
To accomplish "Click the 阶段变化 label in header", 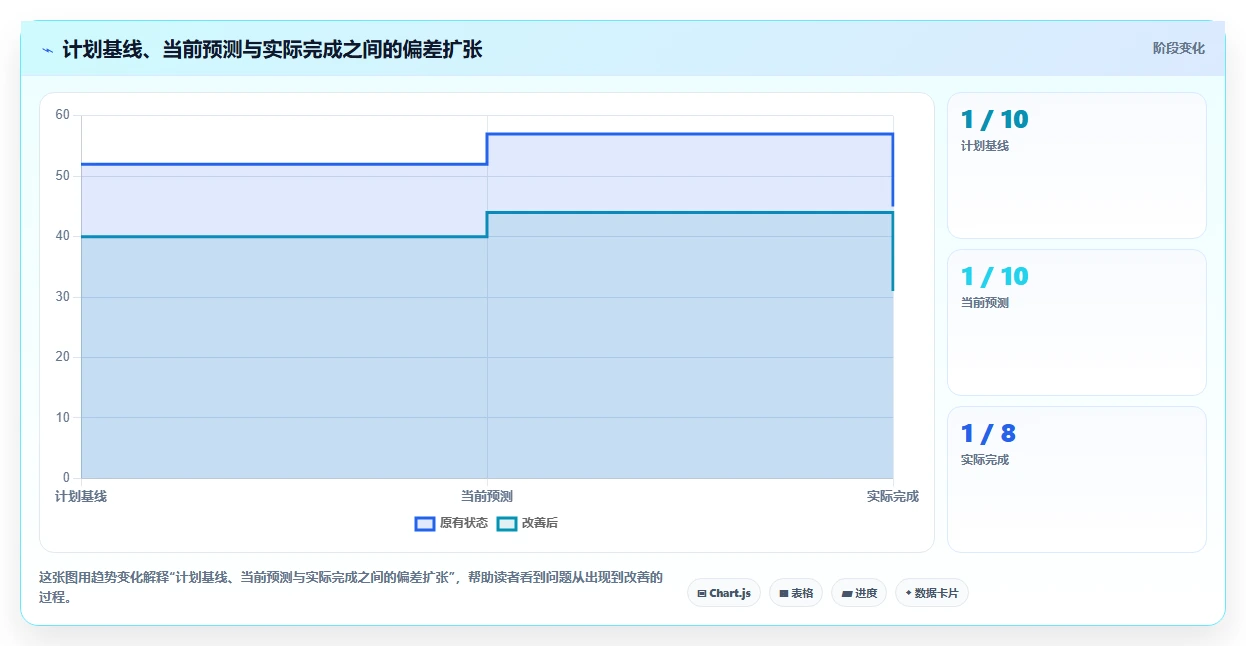I will [x=1178, y=48].
